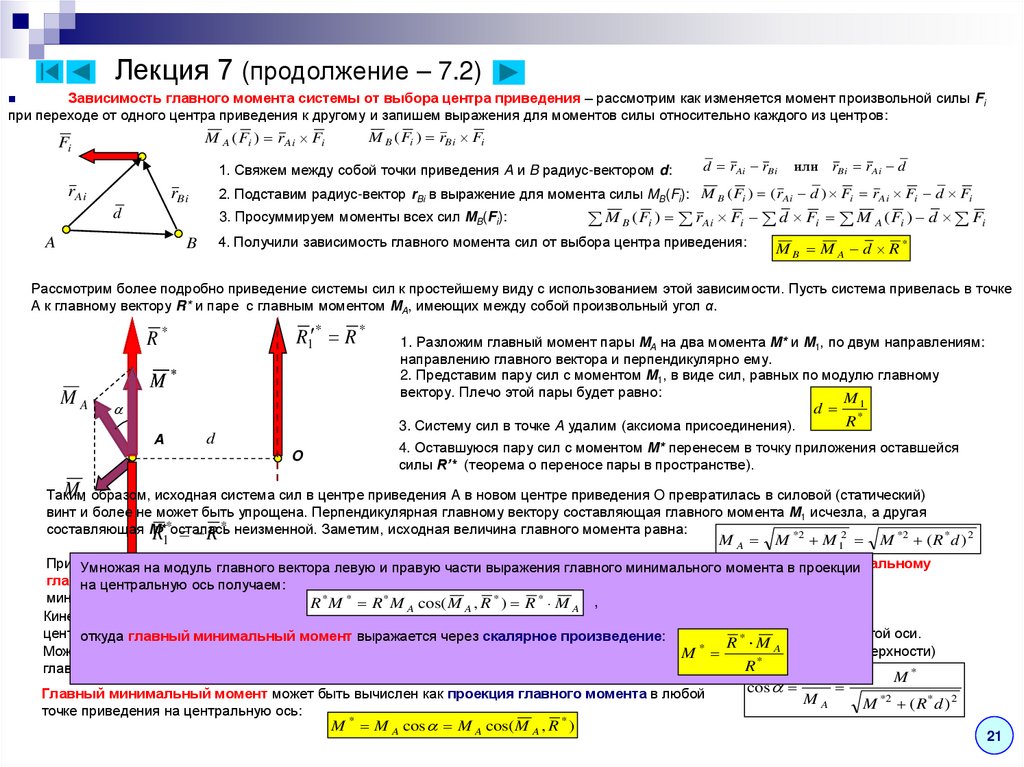
Task: Click text '1. Разложим главный момент пары'
Action: 692,351
